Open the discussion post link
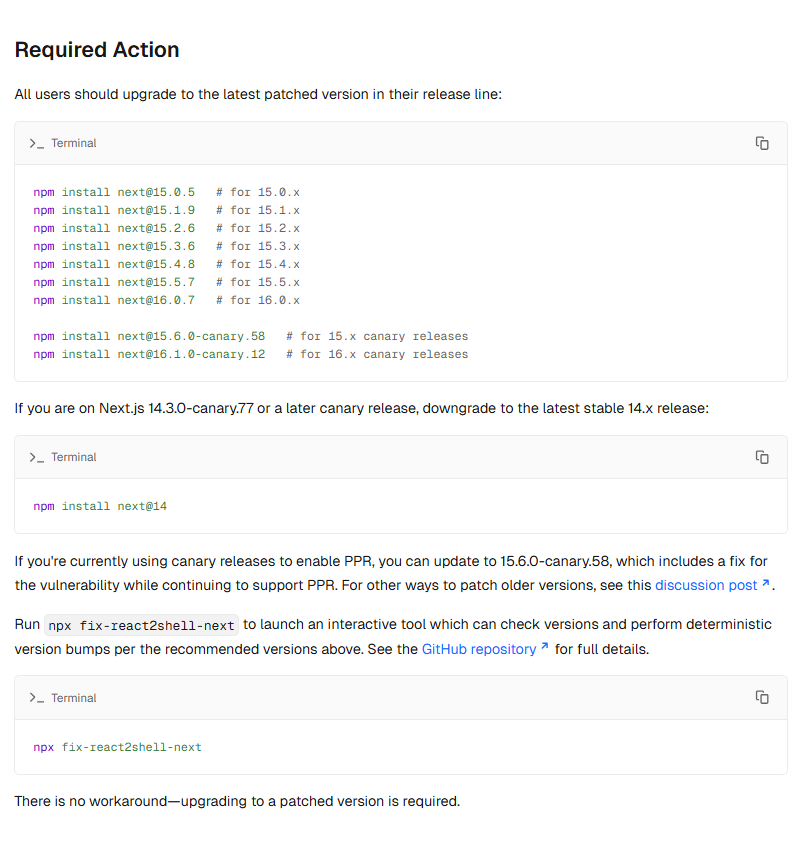Viewport: 796px width, 856px height. 705,585
